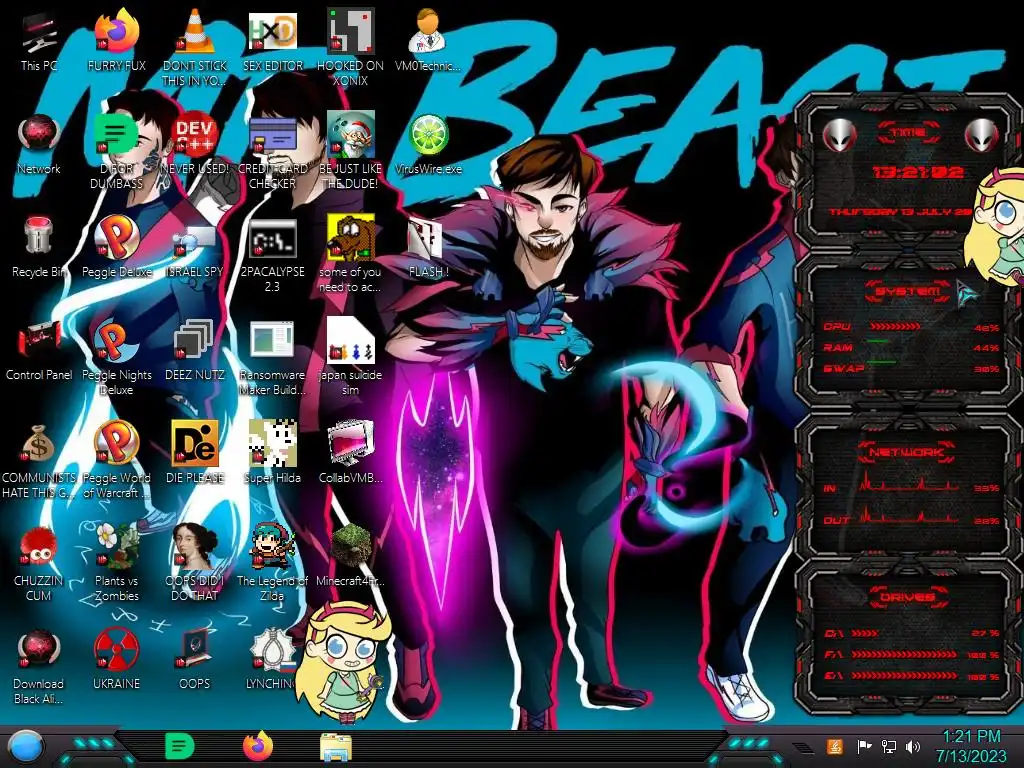Screen dimensions: 1024x768
Task: Select the OOPS DID I DO THAT portrait icon
Action: [195, 563]
